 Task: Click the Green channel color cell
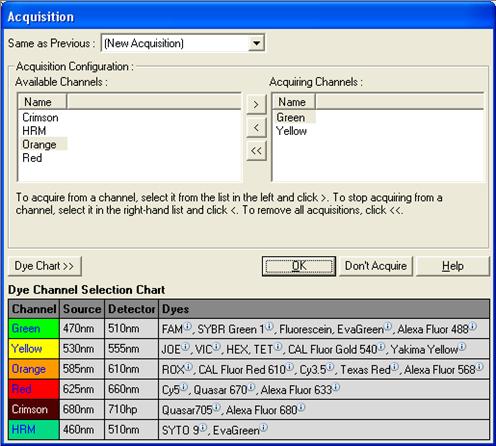click(x=34, y=328)
